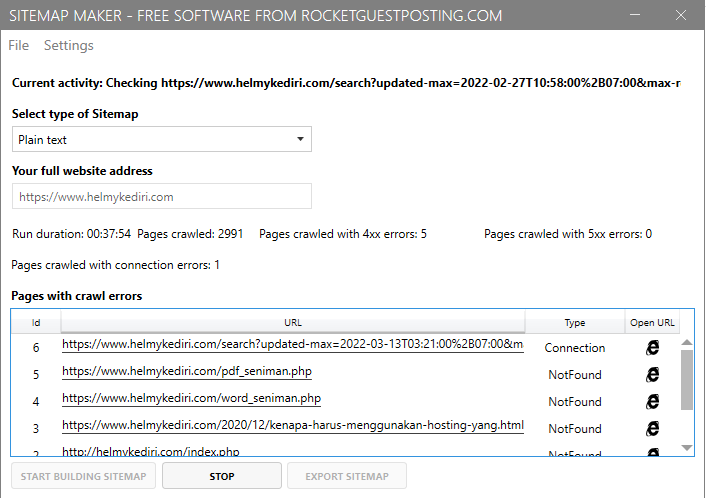Select Id cell '6'

point(36,348)
